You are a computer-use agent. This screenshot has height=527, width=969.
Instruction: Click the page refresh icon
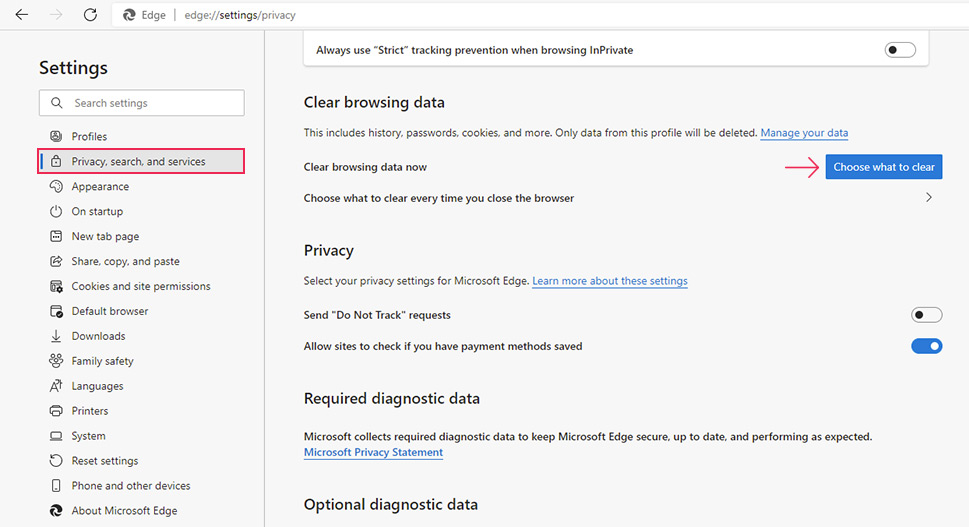point(90,15)
